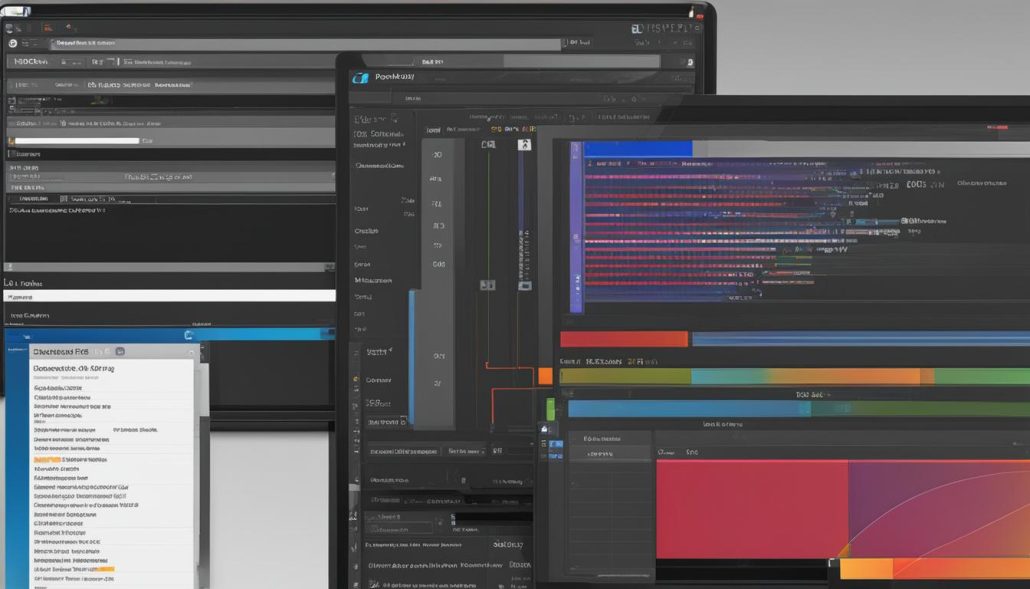1030x589 pixels.
Task: Click the blue square logo icon in the front window's title bar
Action: point(360,77)
